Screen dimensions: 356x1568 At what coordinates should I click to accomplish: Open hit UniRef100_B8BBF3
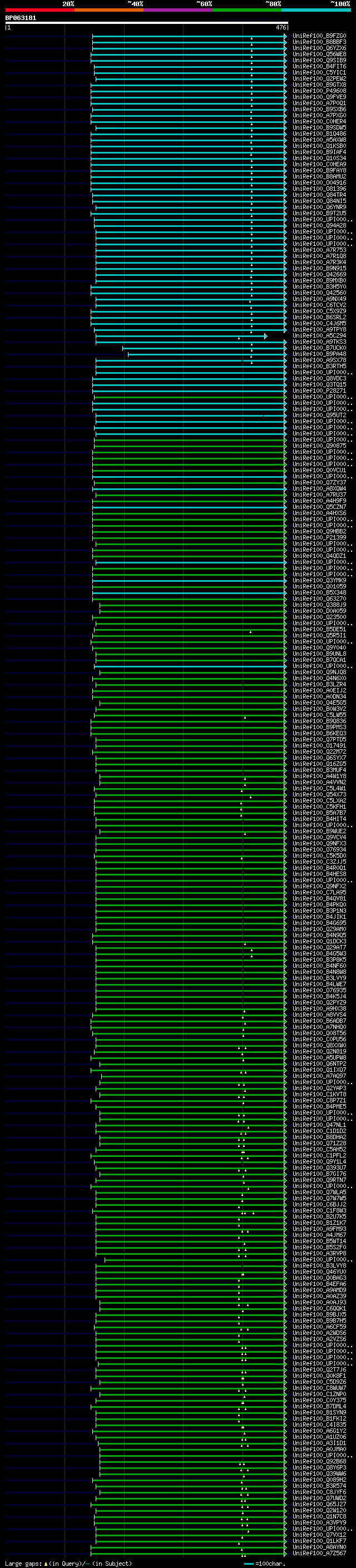click(x=319, y=42)
